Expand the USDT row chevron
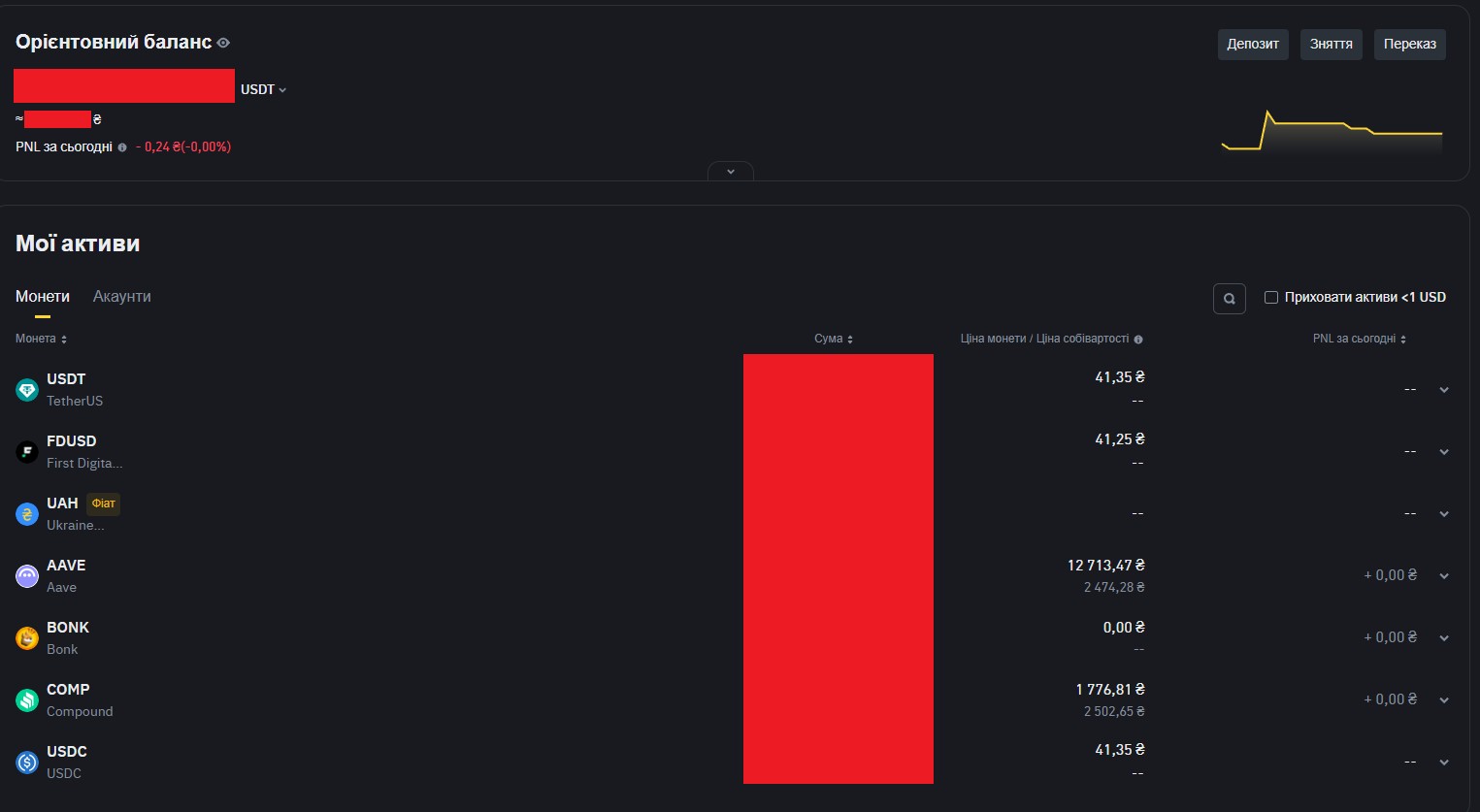This screenshot has width=1480, height=812. [x=1444, y=390]
